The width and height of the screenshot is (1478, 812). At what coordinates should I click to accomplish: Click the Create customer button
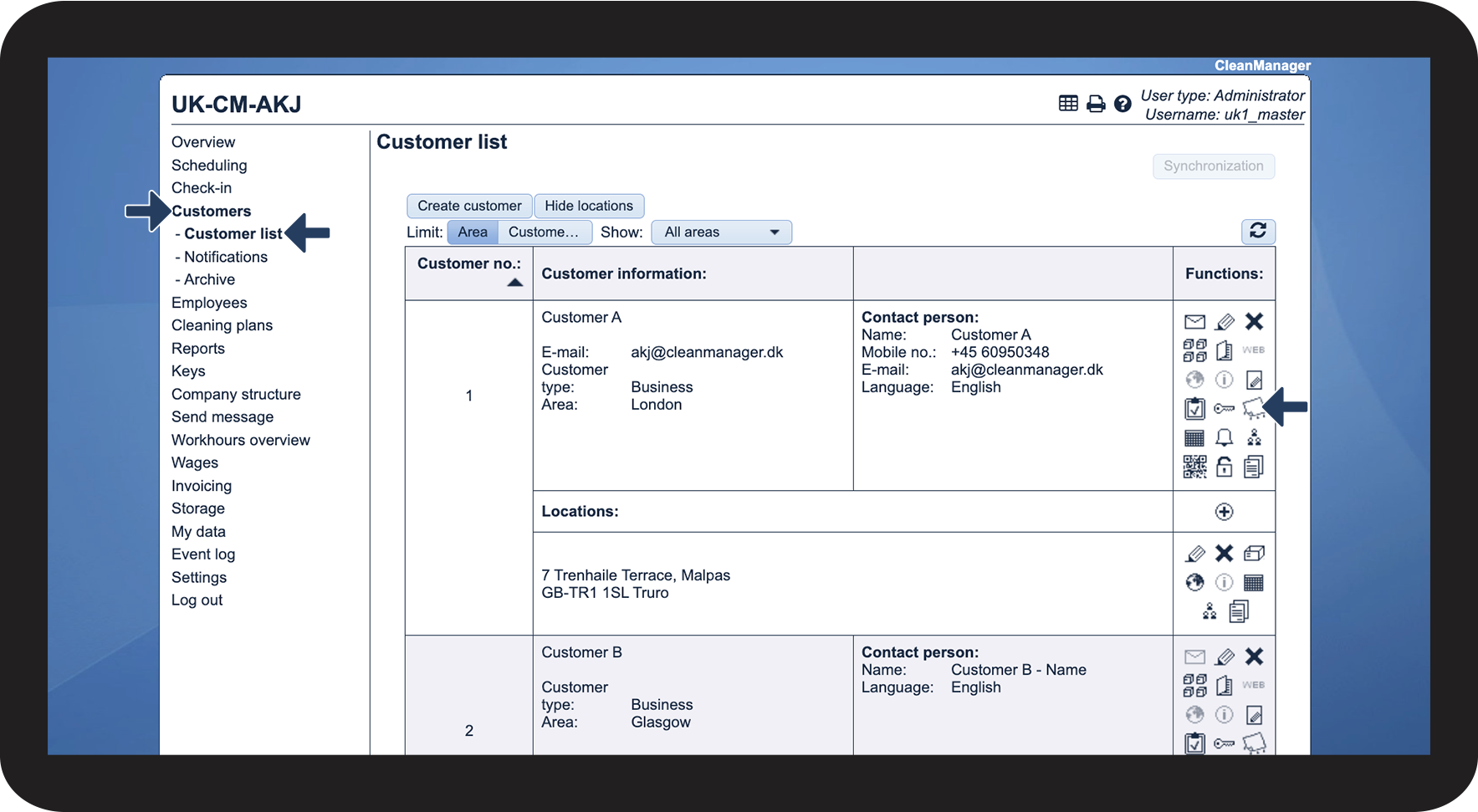[469, 206]
